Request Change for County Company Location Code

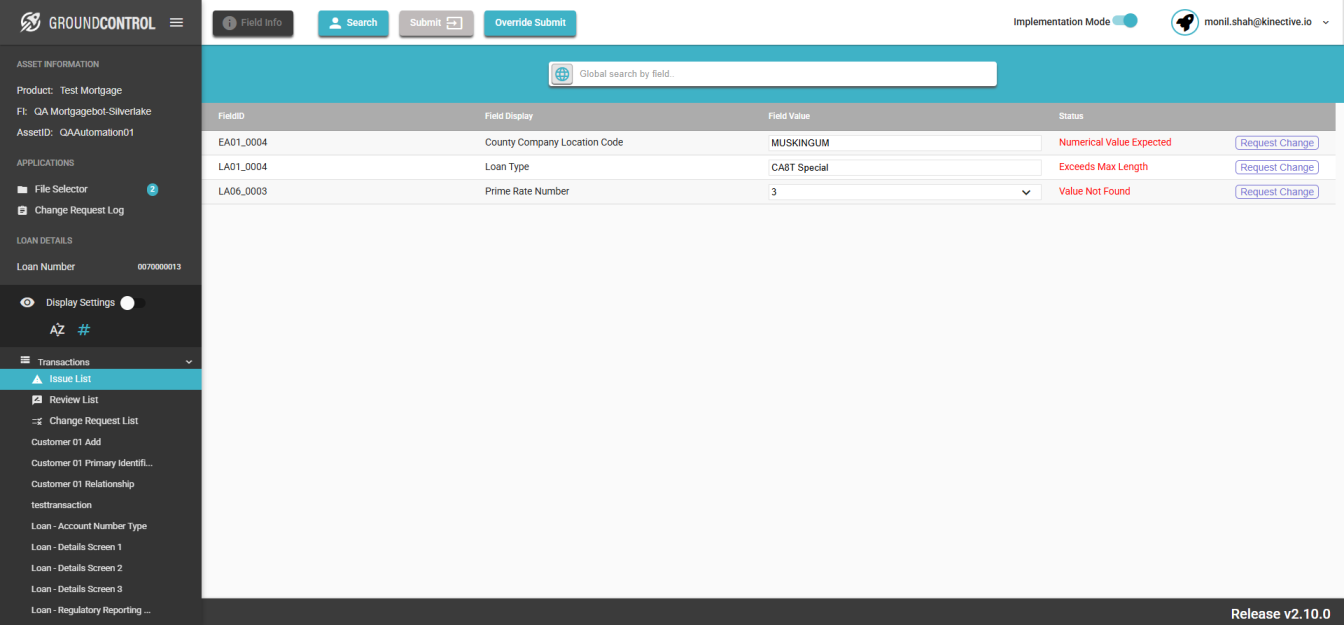click(1277, 143)
